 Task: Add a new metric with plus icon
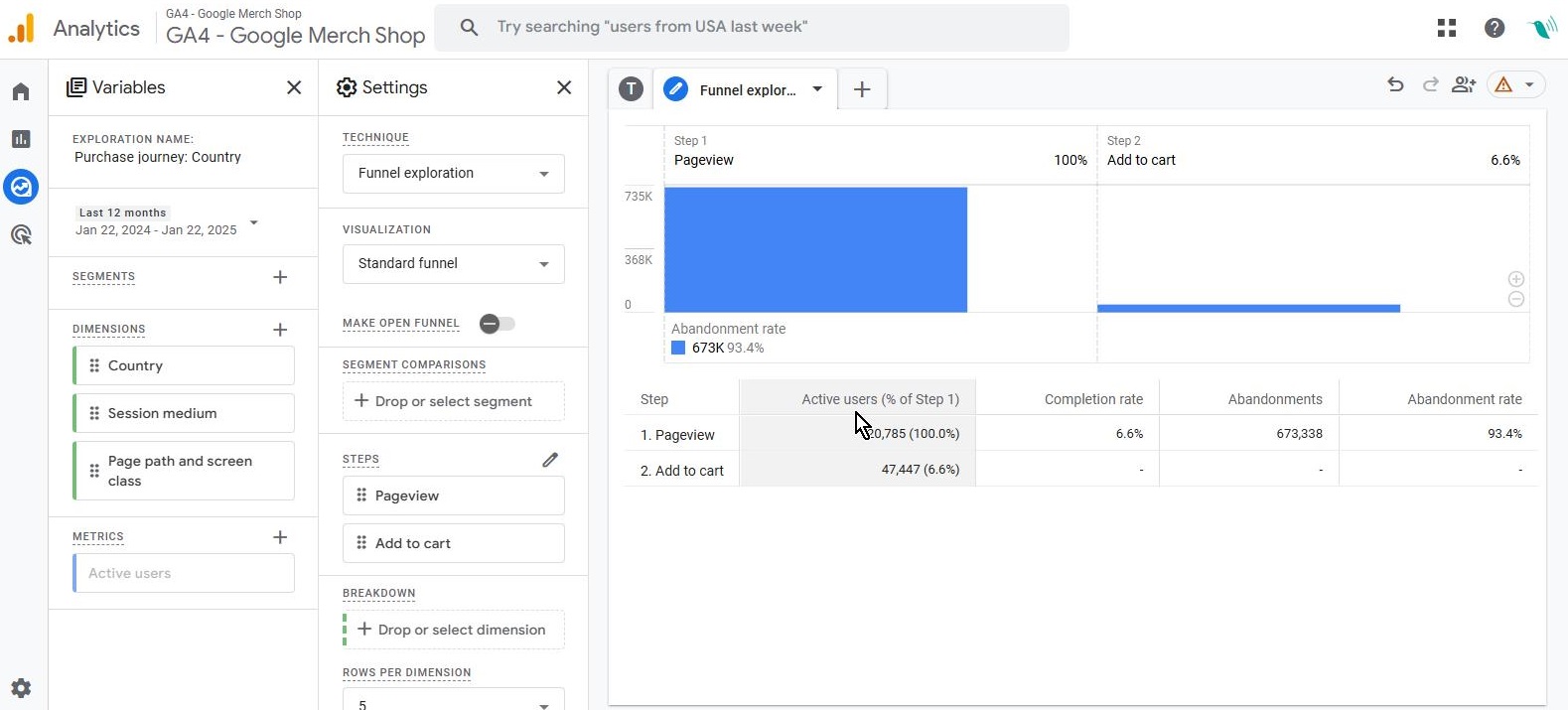[280, 537]
